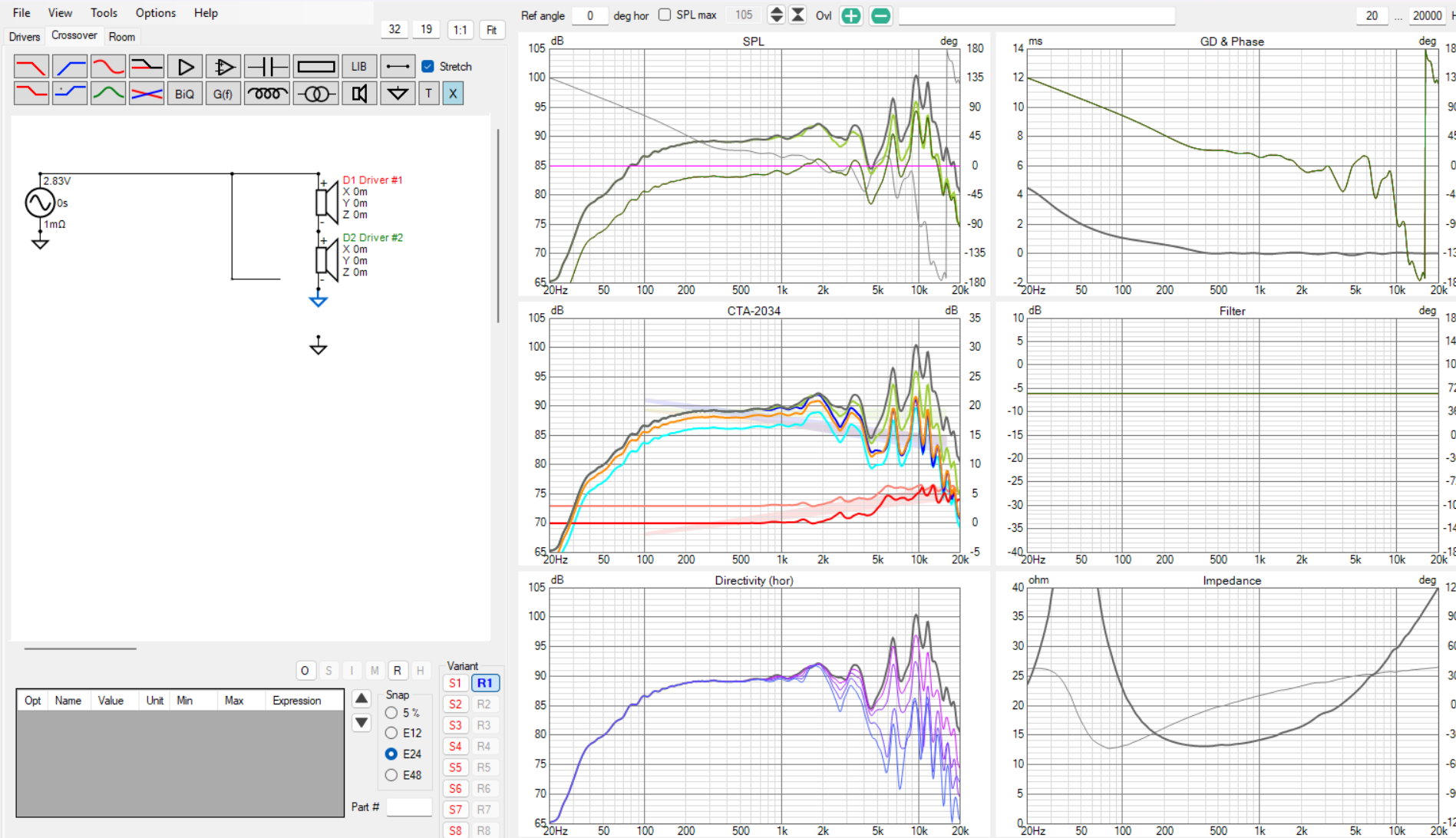
Task: Click the 20 lower frequency field
Action: pyautogui.click(x=1372, y=15)
